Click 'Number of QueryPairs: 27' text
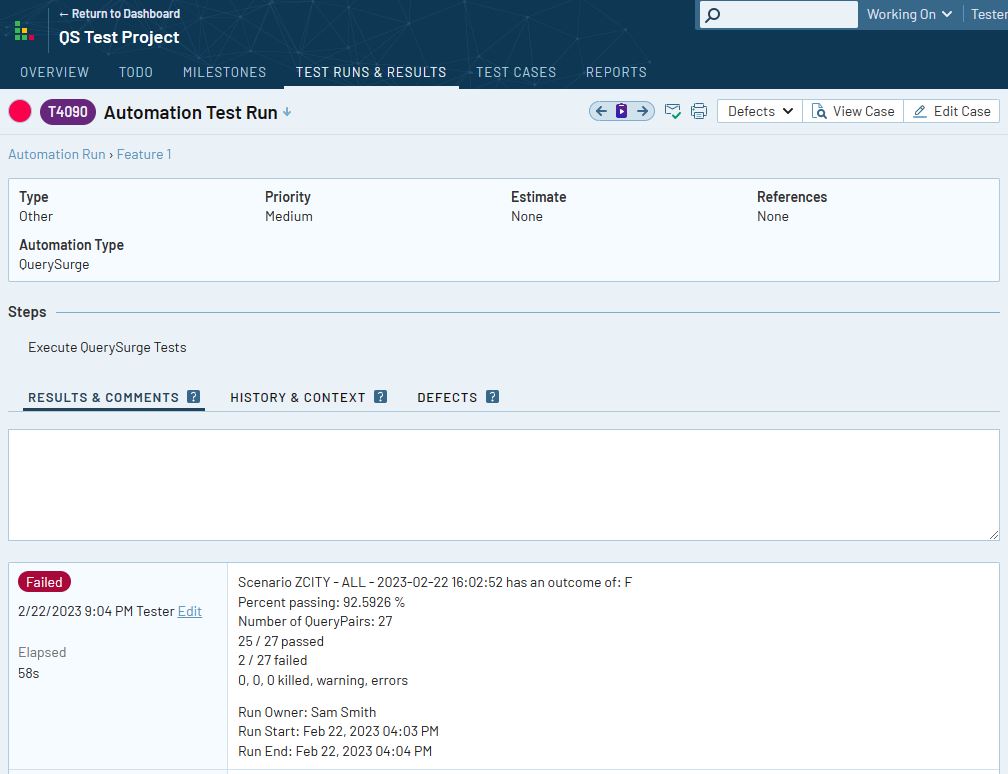This screenshot has height=774, width=1008. [x=315, y=621]
